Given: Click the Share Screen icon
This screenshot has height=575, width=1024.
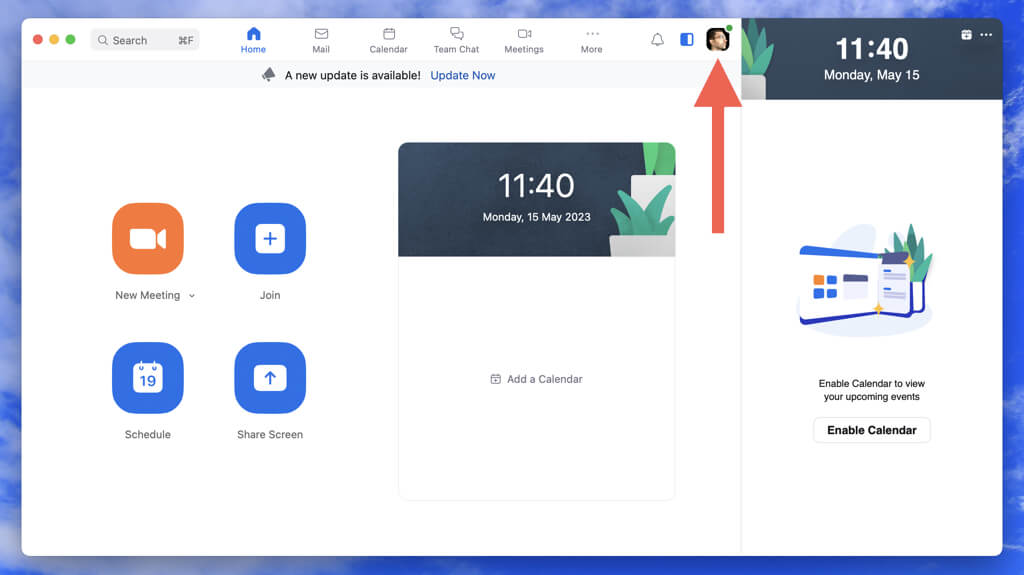Looking at the screenshot, I should point(270,378).
